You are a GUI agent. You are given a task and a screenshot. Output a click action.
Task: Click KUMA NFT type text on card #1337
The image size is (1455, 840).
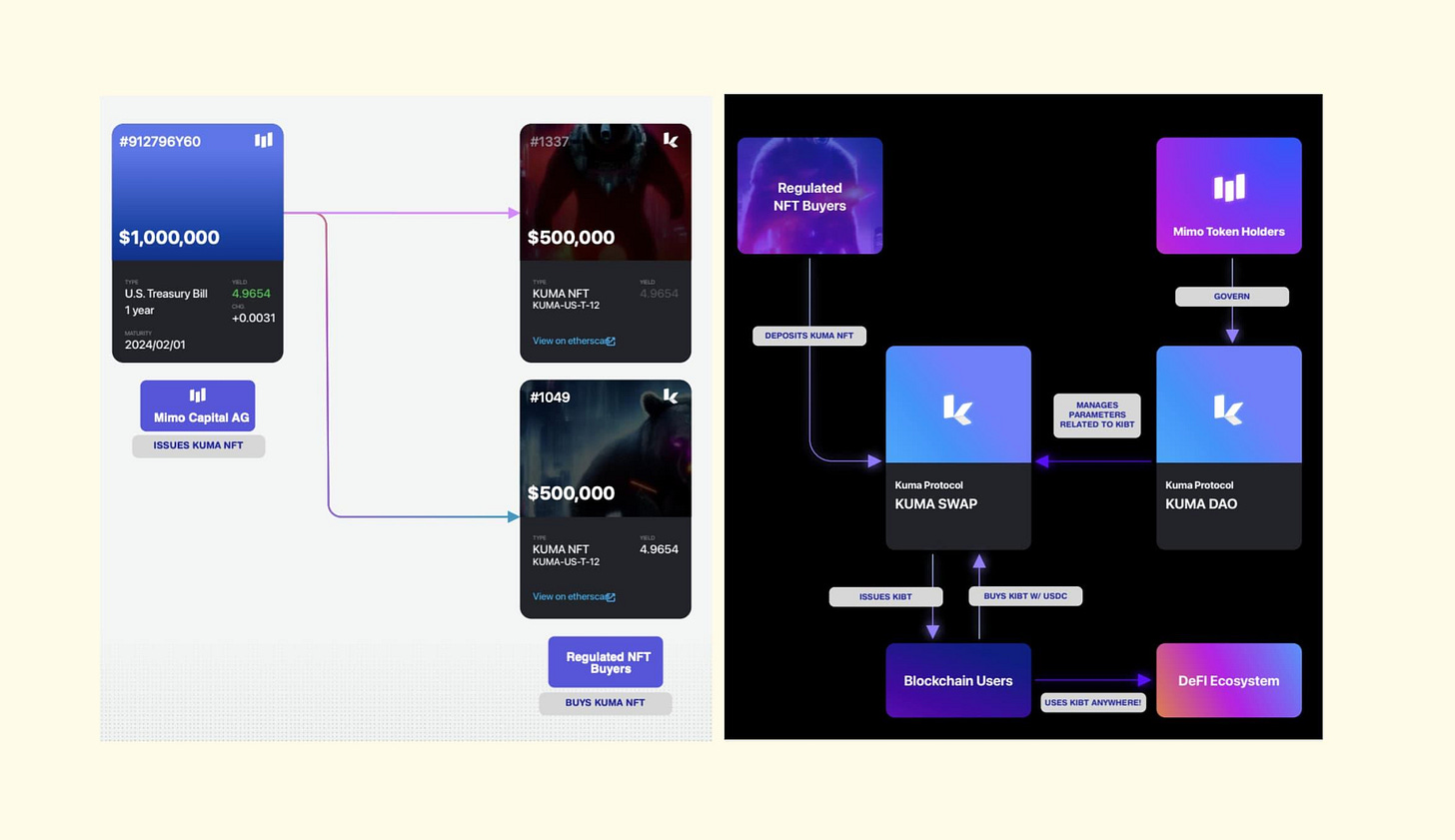pyautogui.click(x=561, y=294)
